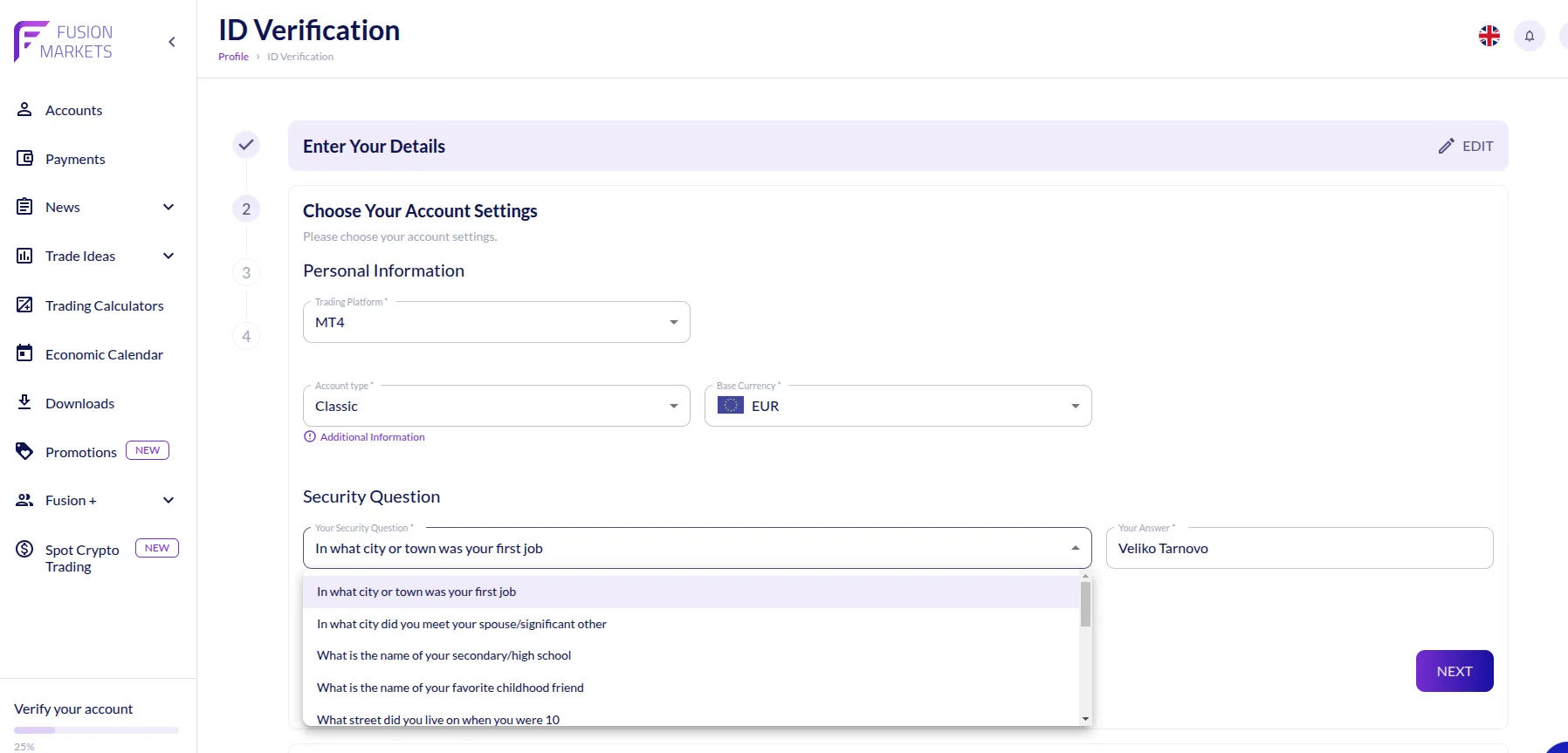Close the Security Question dropdown

pos(1075,548)
